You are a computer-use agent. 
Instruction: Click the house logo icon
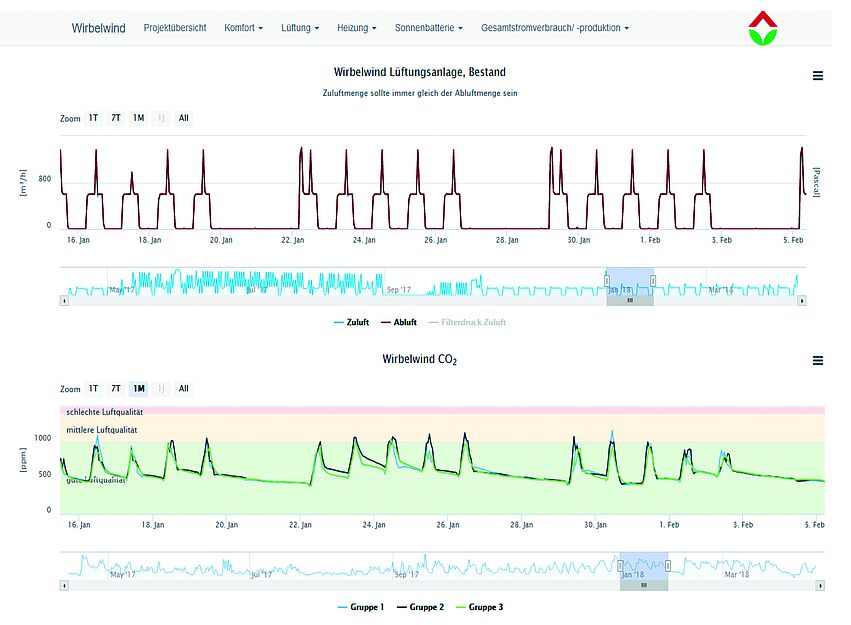click(768, 27)
